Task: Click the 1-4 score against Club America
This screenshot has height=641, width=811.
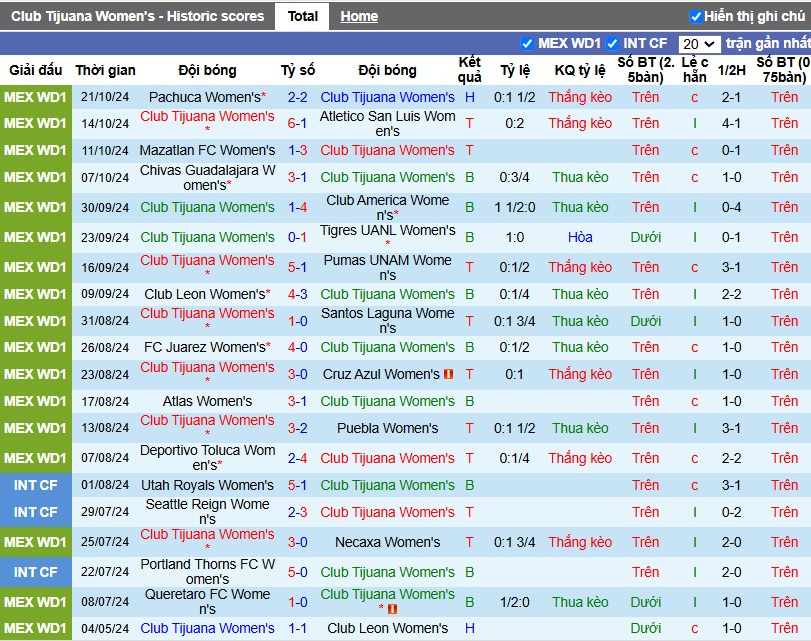Action: click(297, 207)
